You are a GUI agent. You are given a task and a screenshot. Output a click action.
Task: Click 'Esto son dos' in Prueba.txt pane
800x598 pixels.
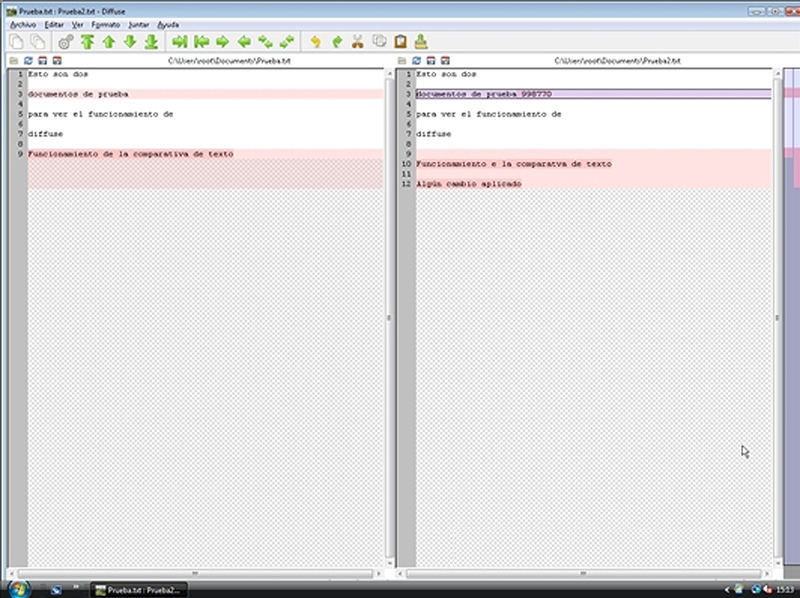point(58,74)
